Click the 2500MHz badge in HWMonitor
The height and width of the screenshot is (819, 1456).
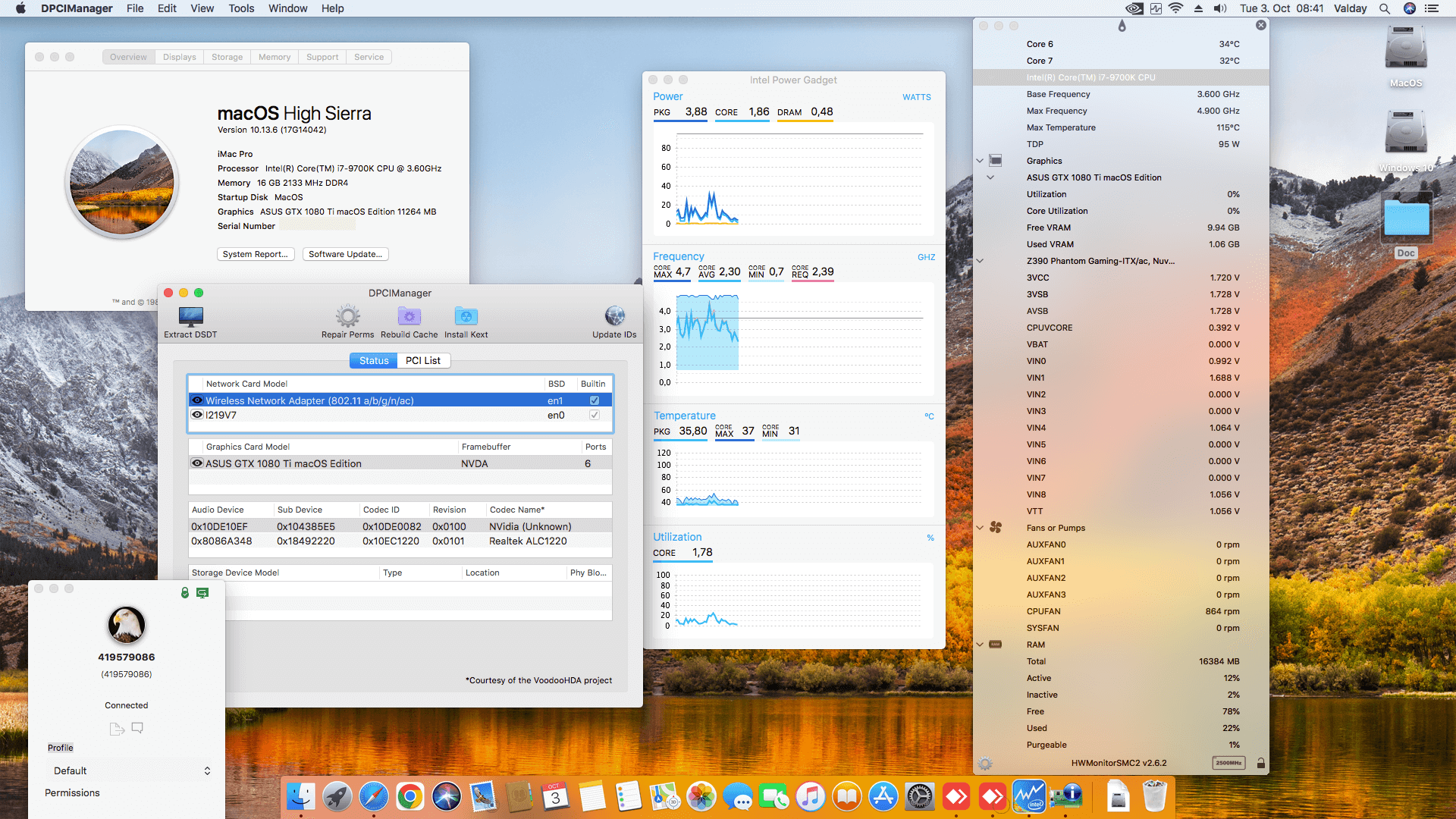point(1228,763)
